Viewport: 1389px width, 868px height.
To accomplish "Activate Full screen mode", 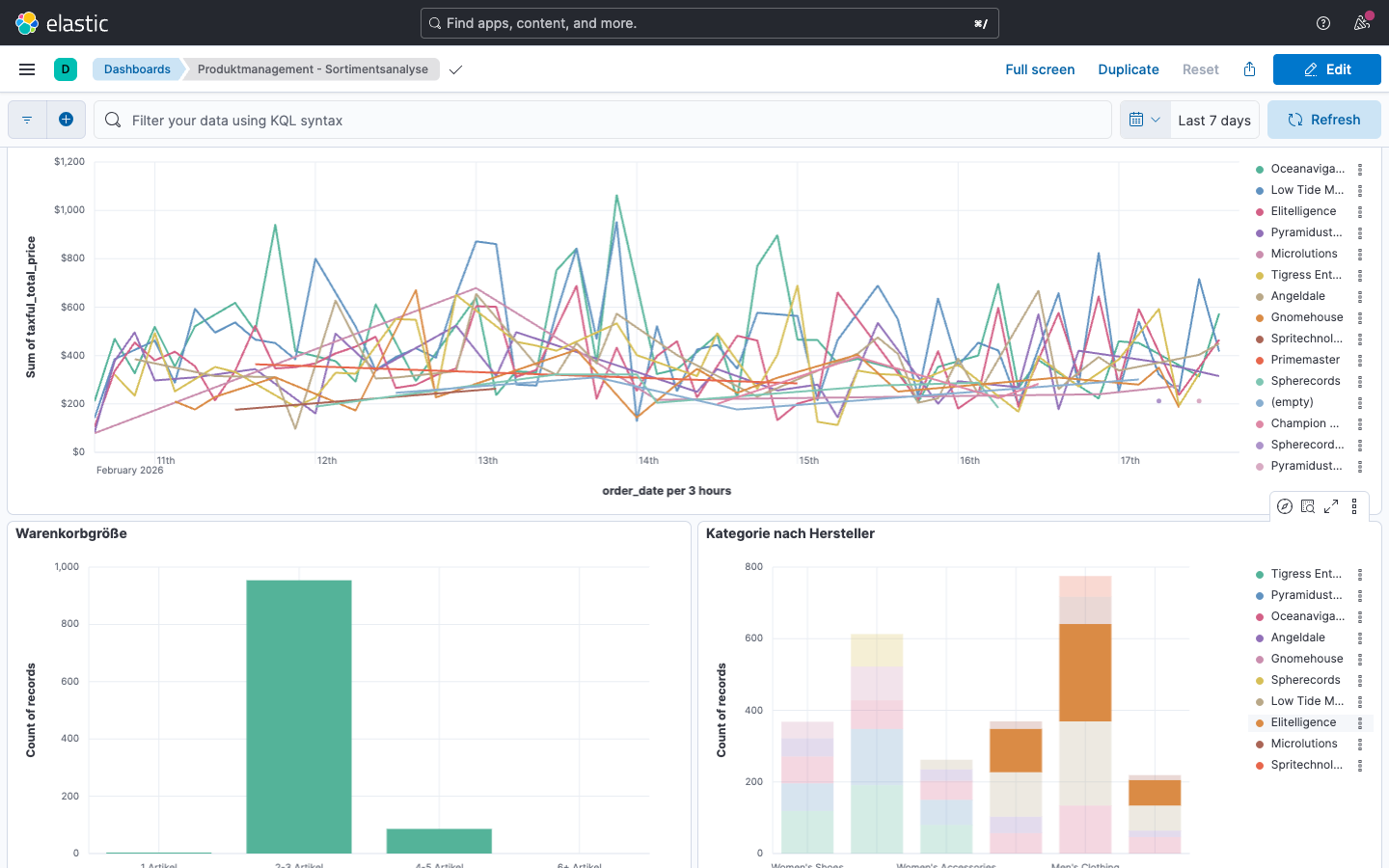I will pyautogui.click(x=1040, y=68).
